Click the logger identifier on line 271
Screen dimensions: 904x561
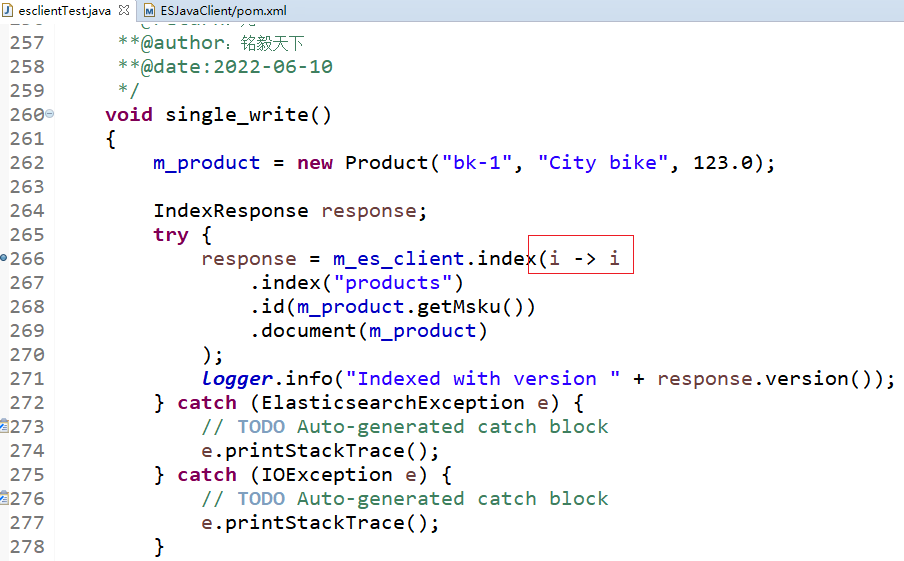click(237, 379)
